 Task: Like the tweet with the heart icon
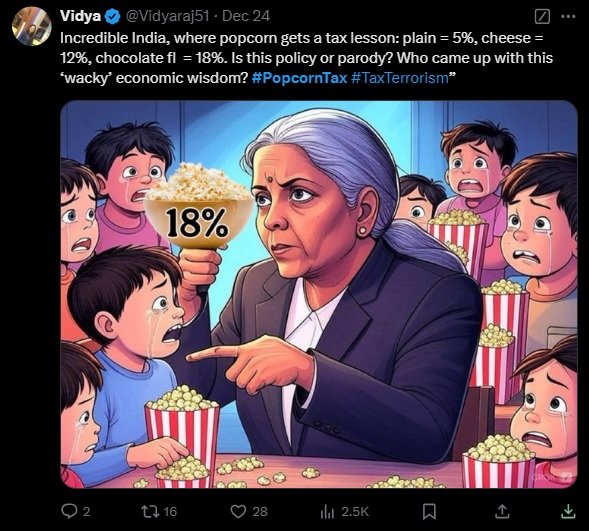[x=238, y=511]
